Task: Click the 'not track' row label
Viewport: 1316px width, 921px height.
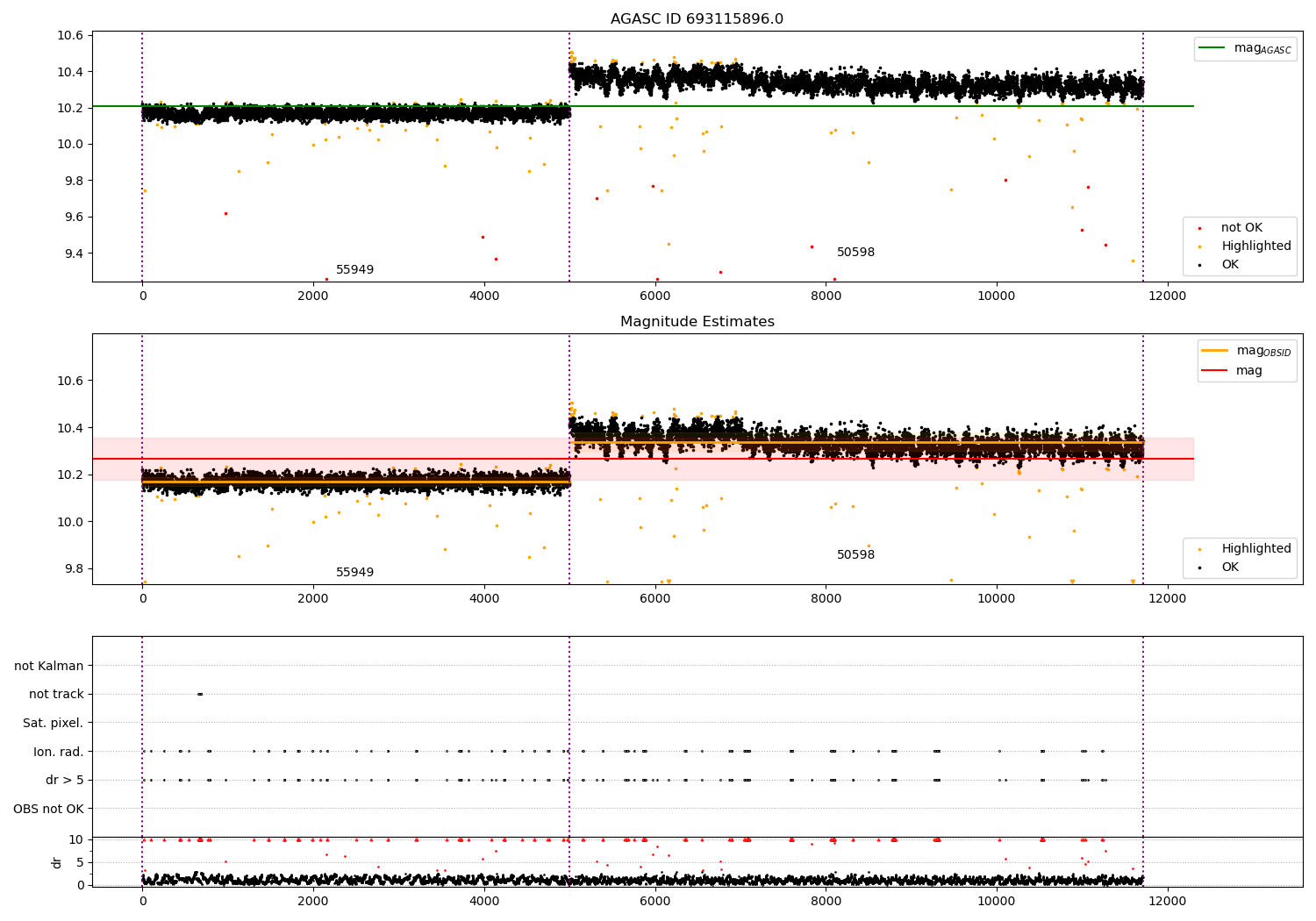Action: (56, 695)
